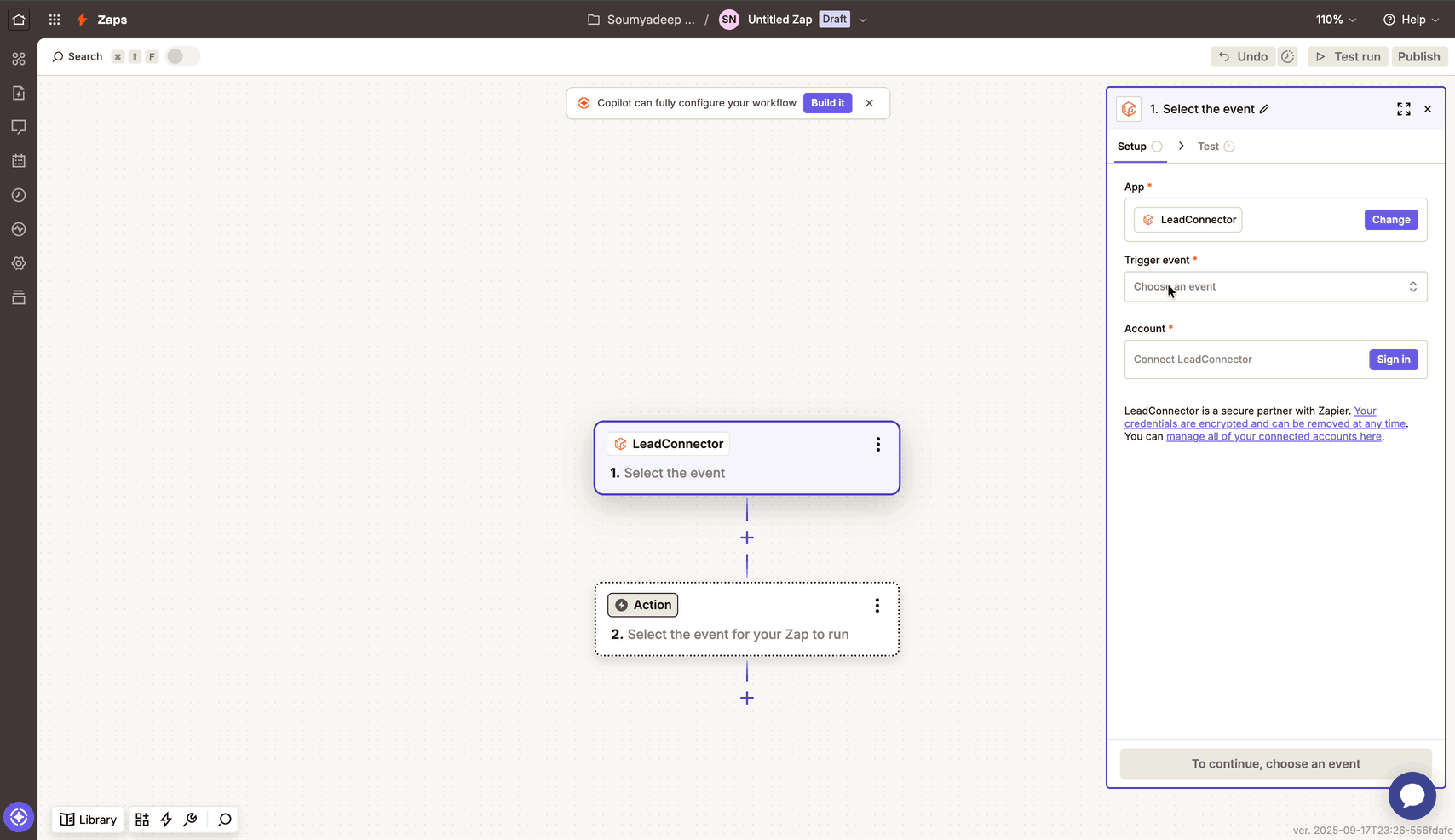Expand the Untitled Zap chevron menu
1455x840 pixels.
[x=863, y=20]
